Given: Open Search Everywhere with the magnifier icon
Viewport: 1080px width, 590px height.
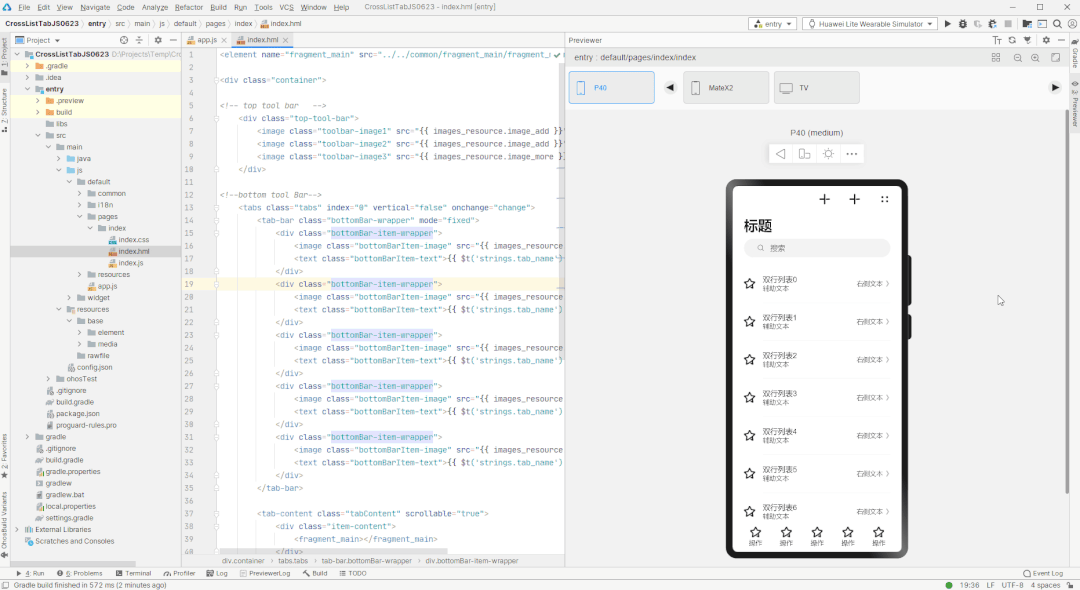Looking at the screenshot, I should coord(1058,22).
